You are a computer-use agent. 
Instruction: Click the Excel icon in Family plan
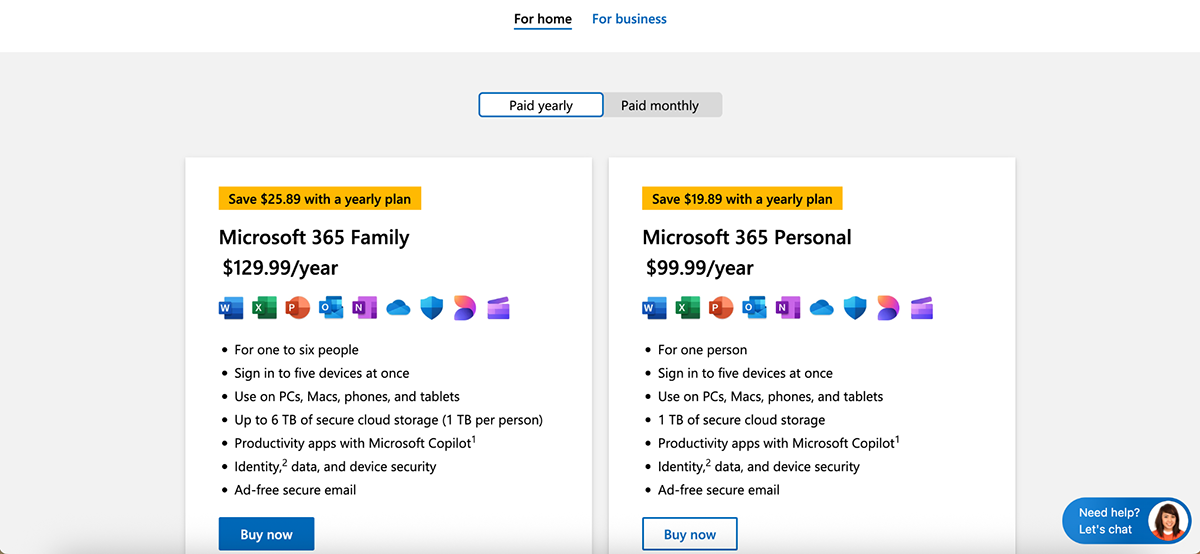[264, 308]
